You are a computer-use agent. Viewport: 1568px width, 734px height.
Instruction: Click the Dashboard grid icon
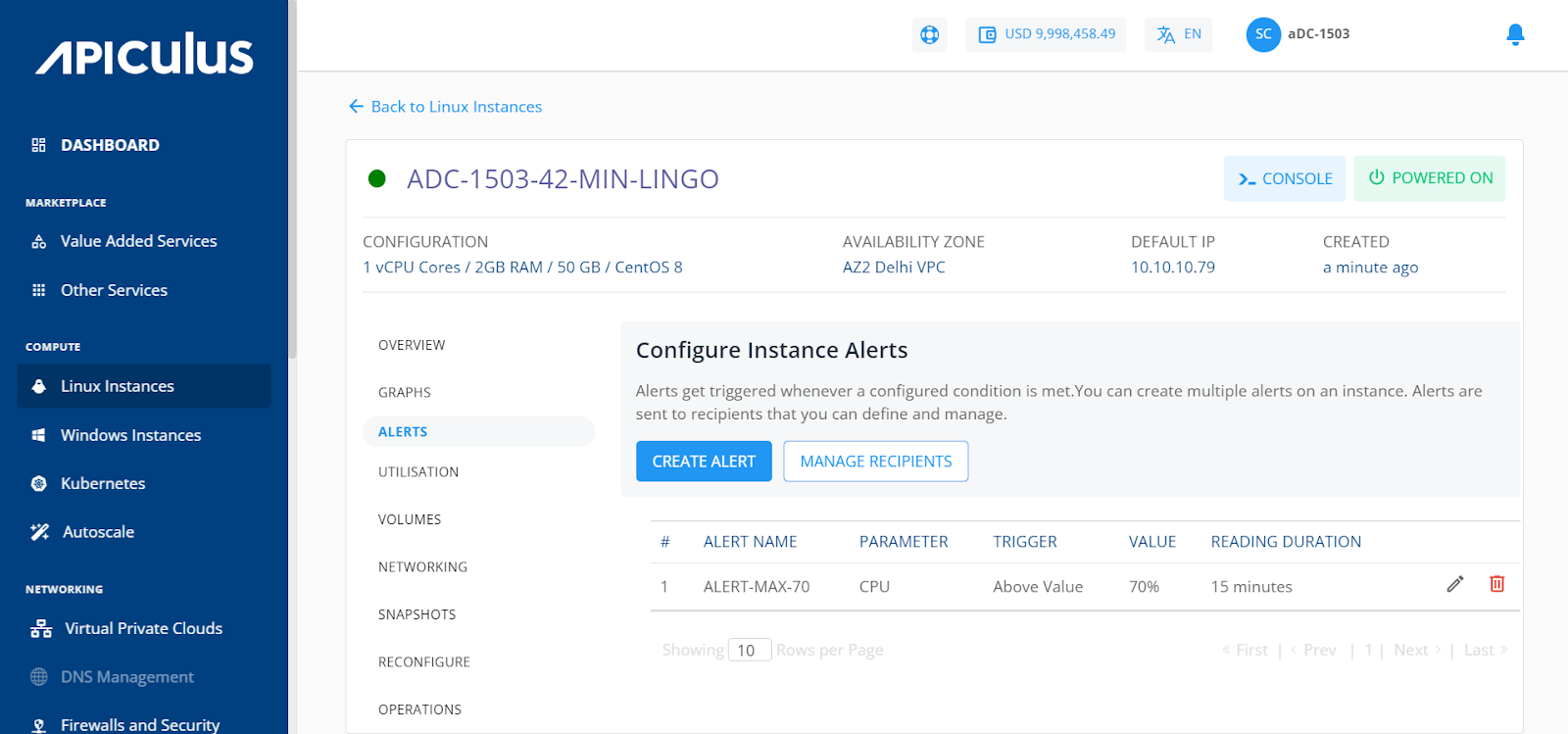tap(39, 145)
